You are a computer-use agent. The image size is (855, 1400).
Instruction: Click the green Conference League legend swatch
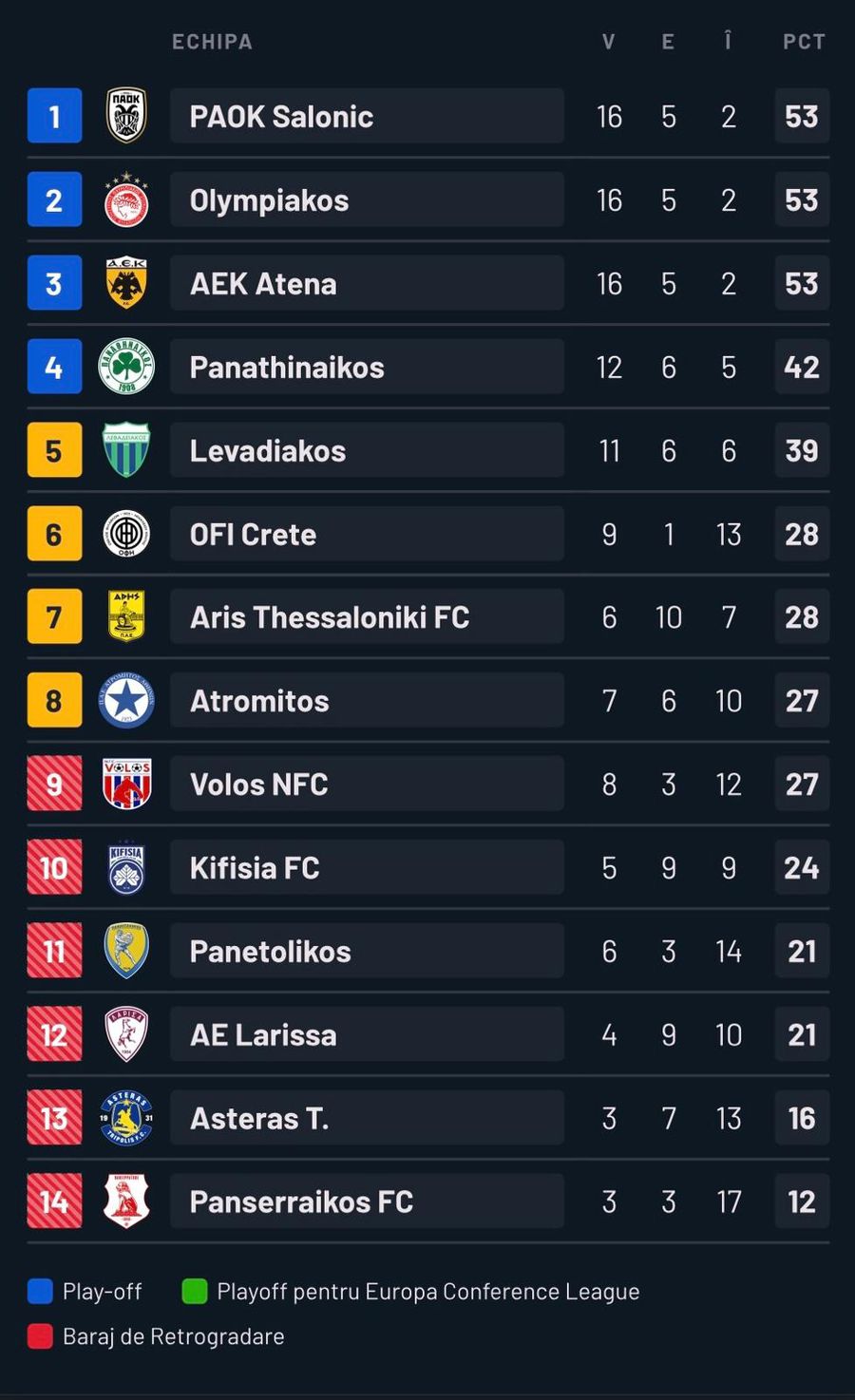pyautogui.click(x=195, y=1292)
